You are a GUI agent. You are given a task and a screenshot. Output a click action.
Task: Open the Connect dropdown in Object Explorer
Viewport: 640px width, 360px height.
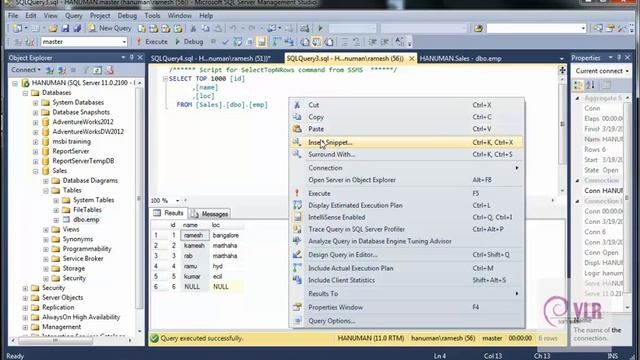[x=26, y=70]
